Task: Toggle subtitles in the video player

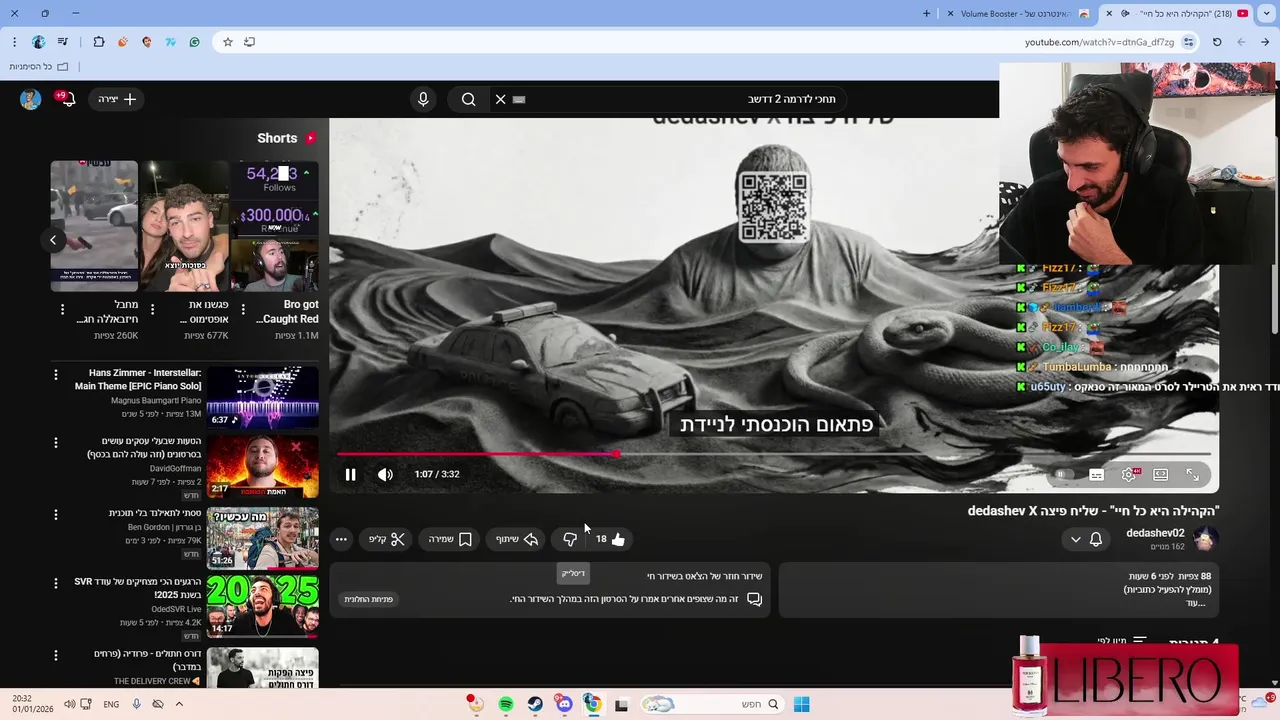Action: (x=1096, y=475)
